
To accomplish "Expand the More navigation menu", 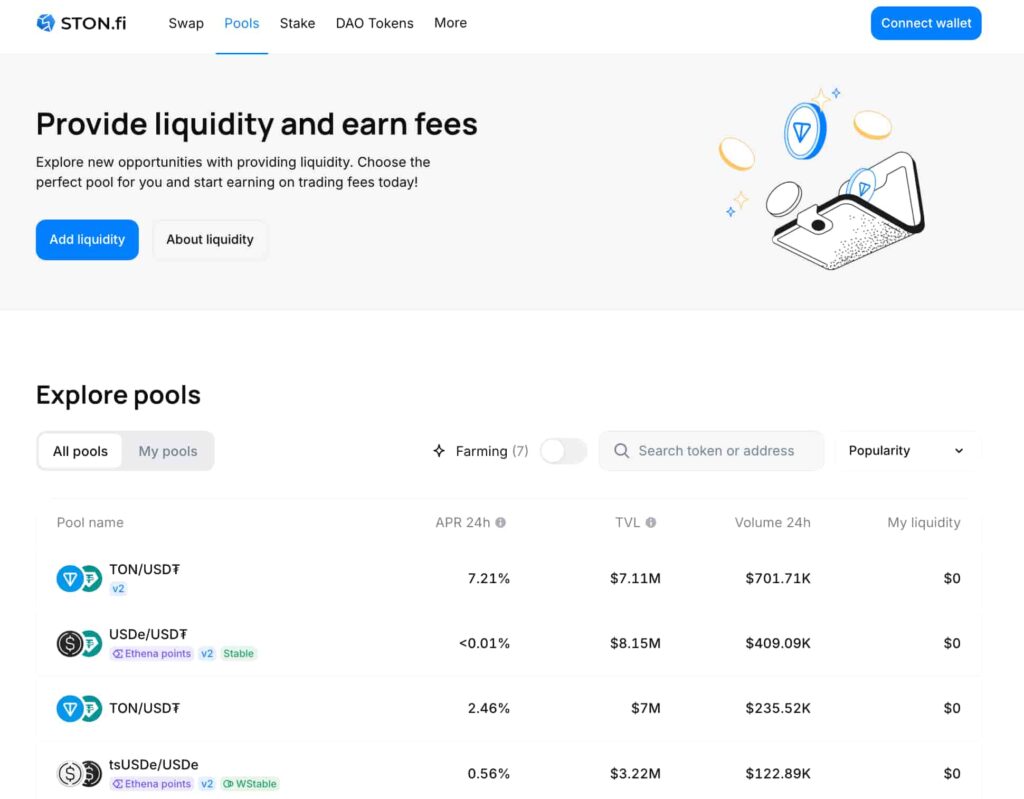I will [450, 23].
